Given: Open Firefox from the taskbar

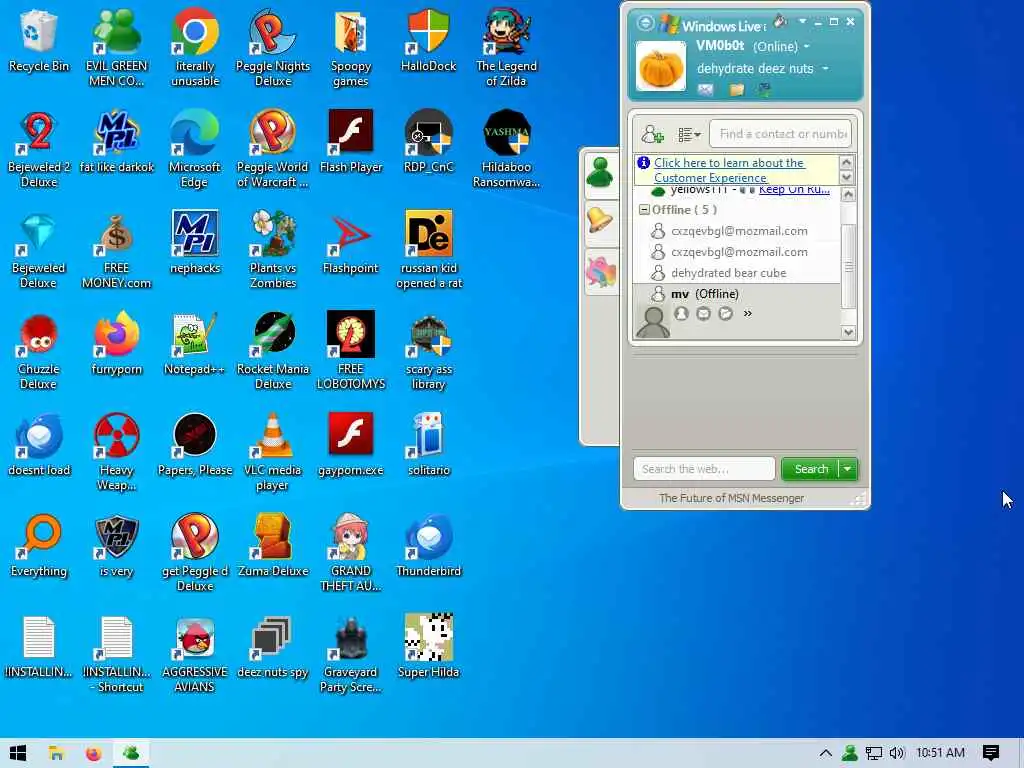Looking at the screenshot, I should pyautogui.click(x=93, y=753).
